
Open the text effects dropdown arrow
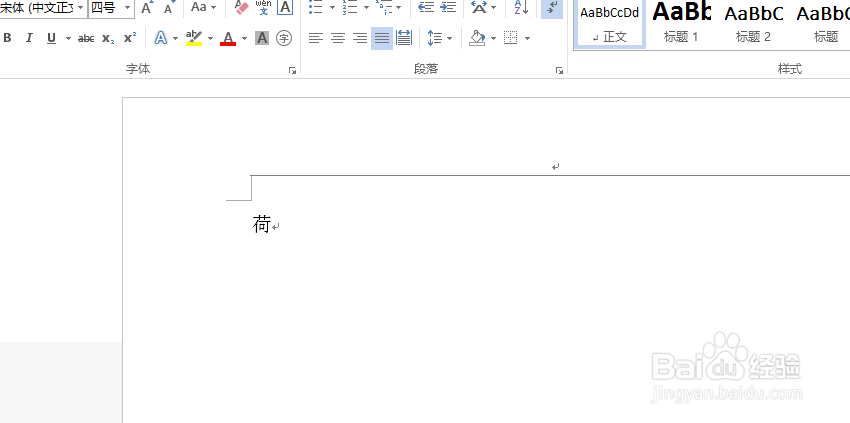click(175, 38)
